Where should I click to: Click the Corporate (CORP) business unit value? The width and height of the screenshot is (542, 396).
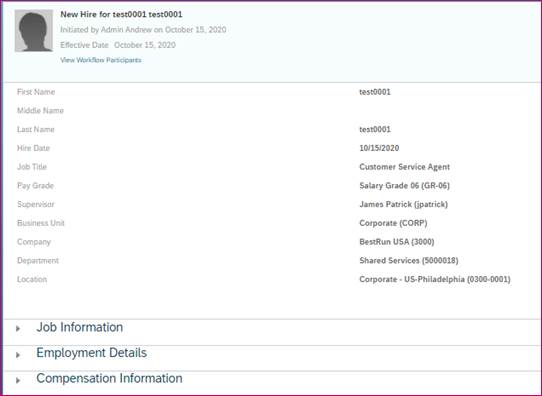(x=393, y=223)
